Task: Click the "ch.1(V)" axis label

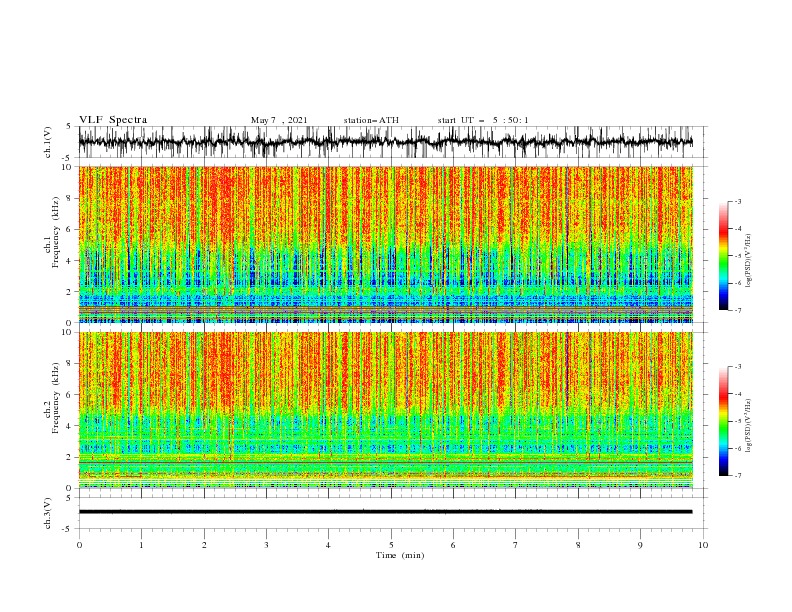Action: click(x=48, y=142)
